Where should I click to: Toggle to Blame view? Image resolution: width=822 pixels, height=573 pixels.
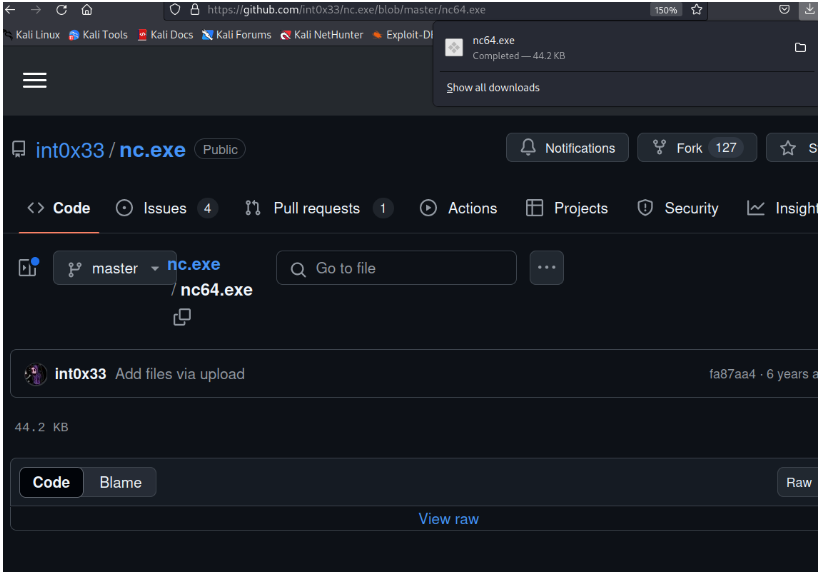click(120, 482)
